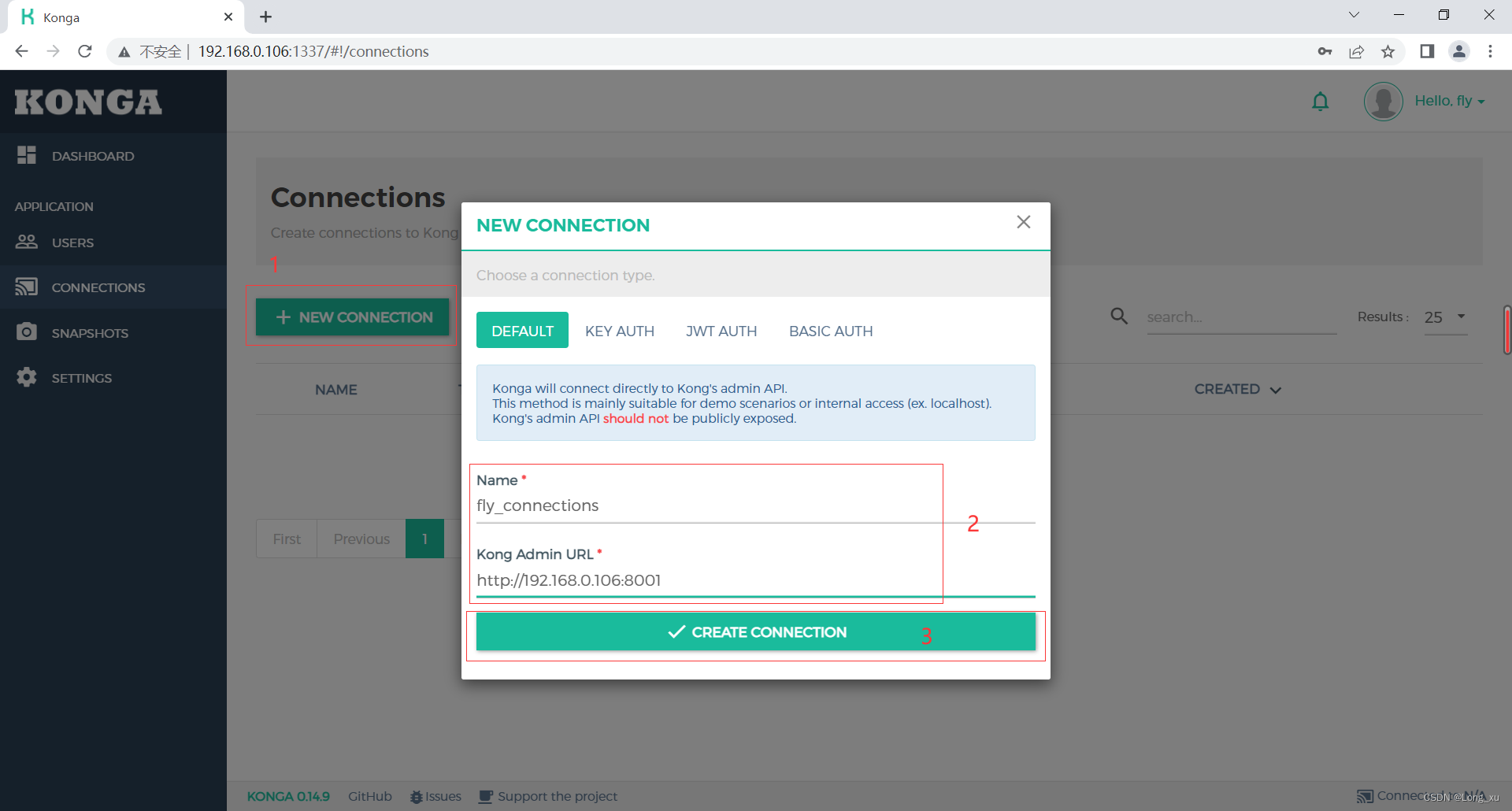Toggle the browser side panel icon
This screenshot has width=1512, height=811.
pyautogui.click(x=1427, y=51)
